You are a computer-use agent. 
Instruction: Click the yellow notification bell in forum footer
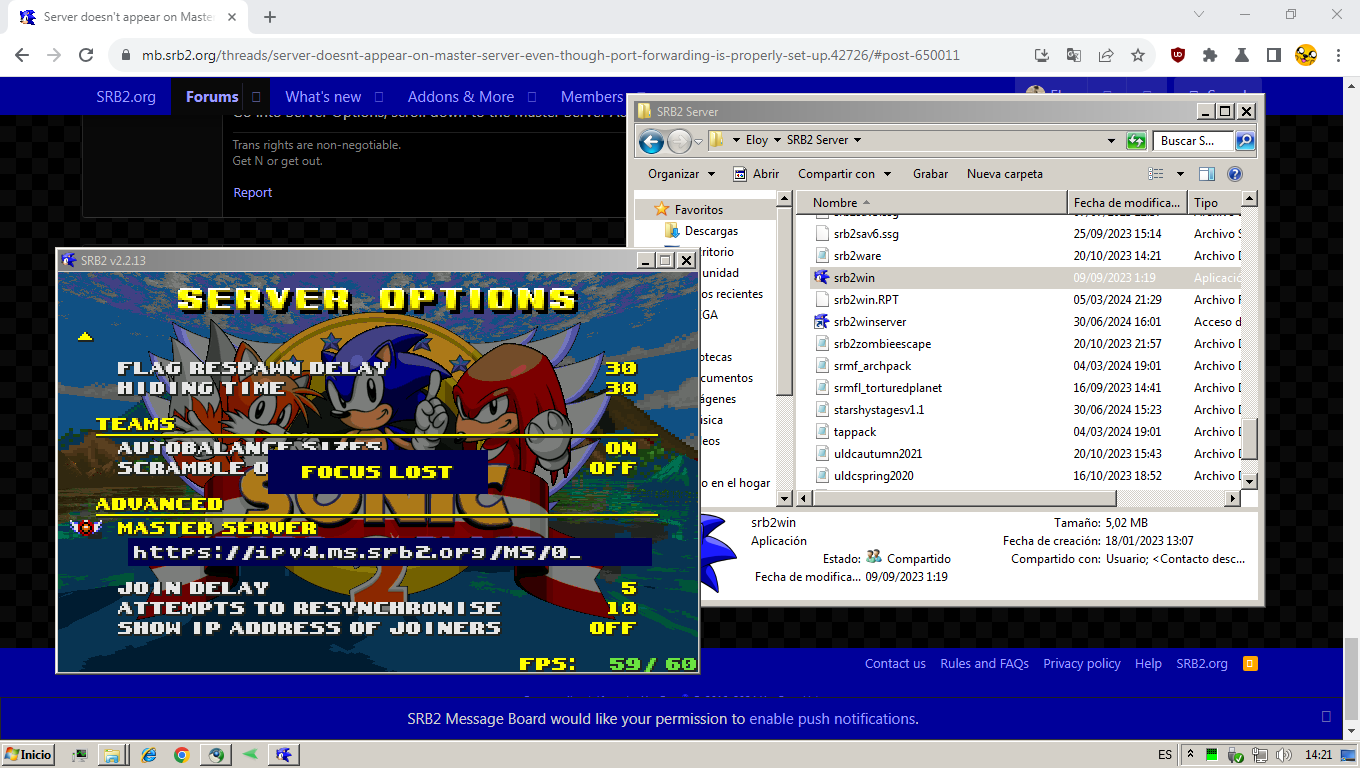[1250, 663]
